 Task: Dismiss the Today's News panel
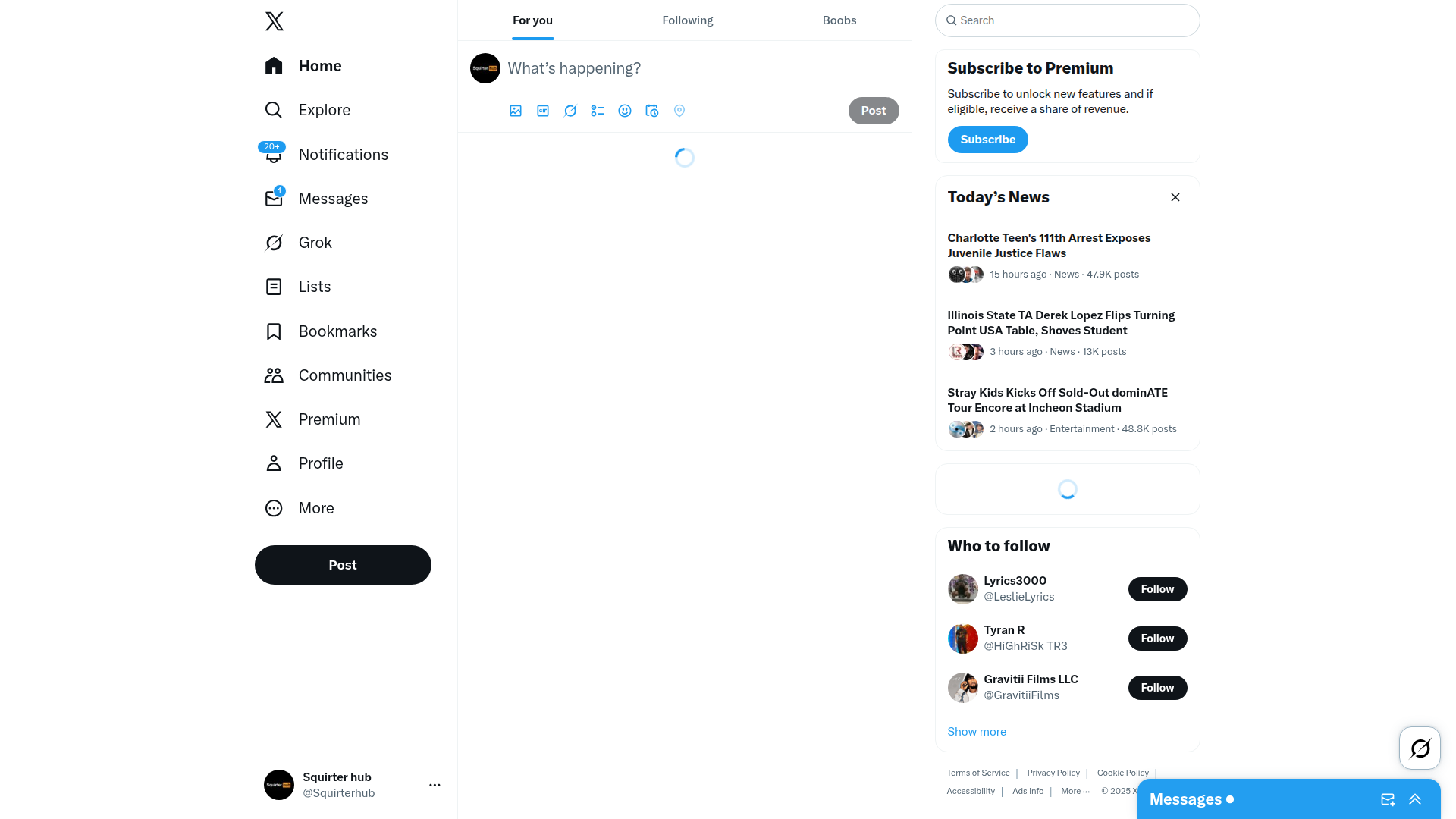(1175, 197)
